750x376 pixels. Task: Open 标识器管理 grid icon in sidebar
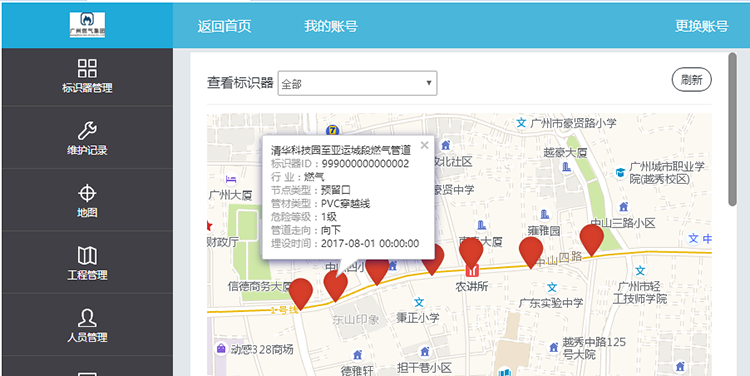pyautogui.click(x=87, y=68)
